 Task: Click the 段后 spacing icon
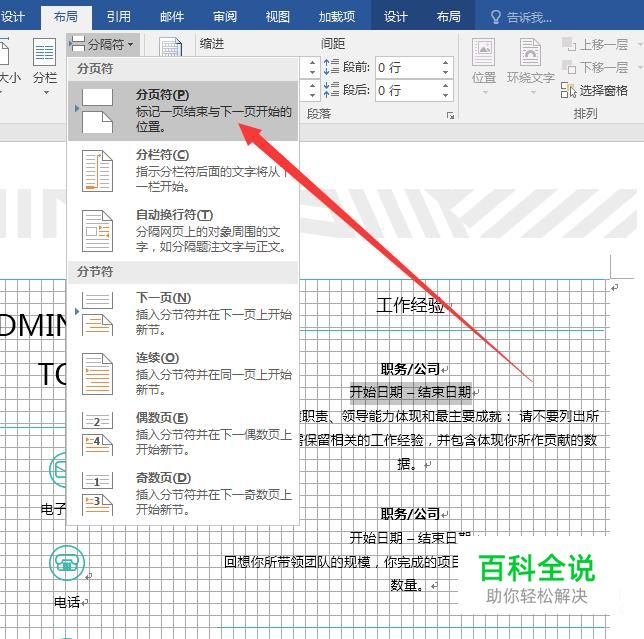[331, 90]
